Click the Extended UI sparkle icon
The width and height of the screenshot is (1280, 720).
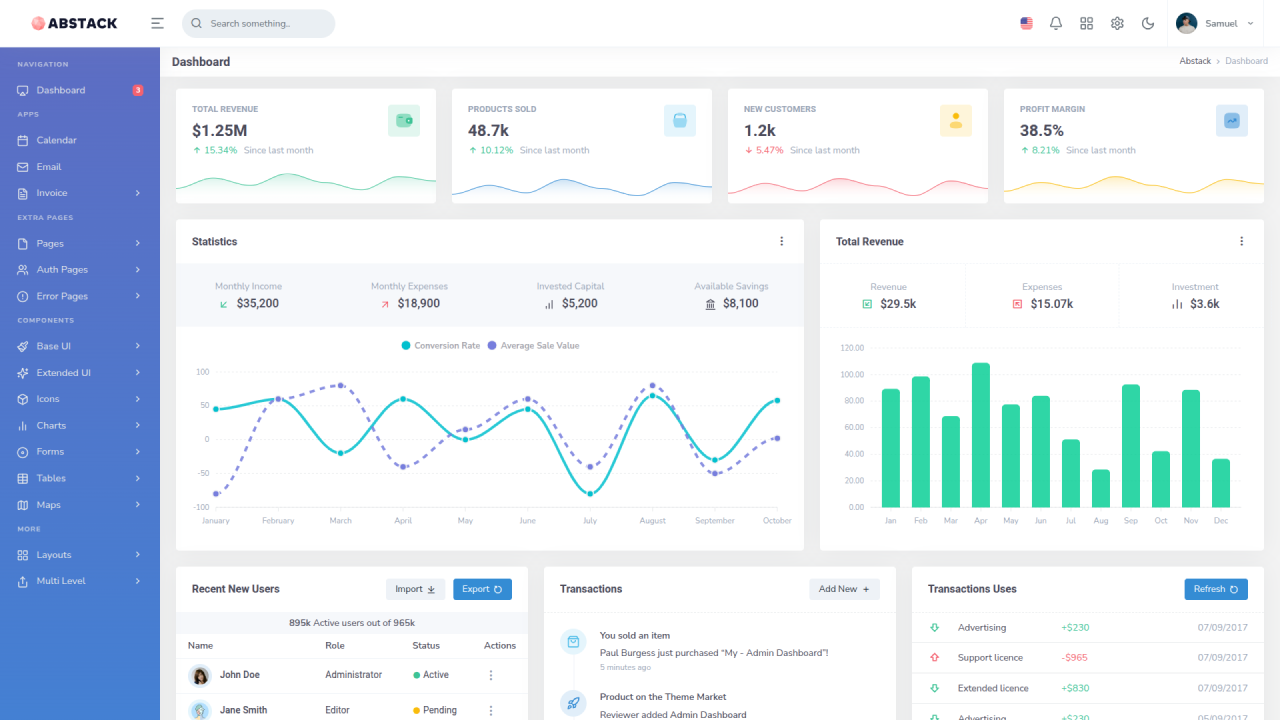pyautogui.click(x=23, y=373)
